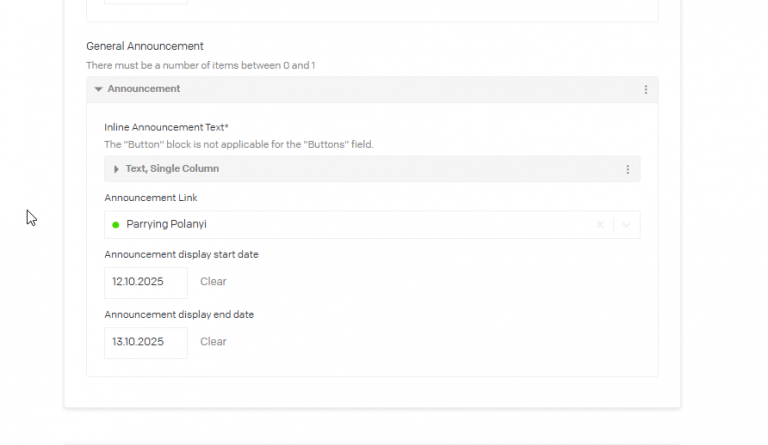
Task: Remove the selected Parrying Polanyi link
Action: 600,225
